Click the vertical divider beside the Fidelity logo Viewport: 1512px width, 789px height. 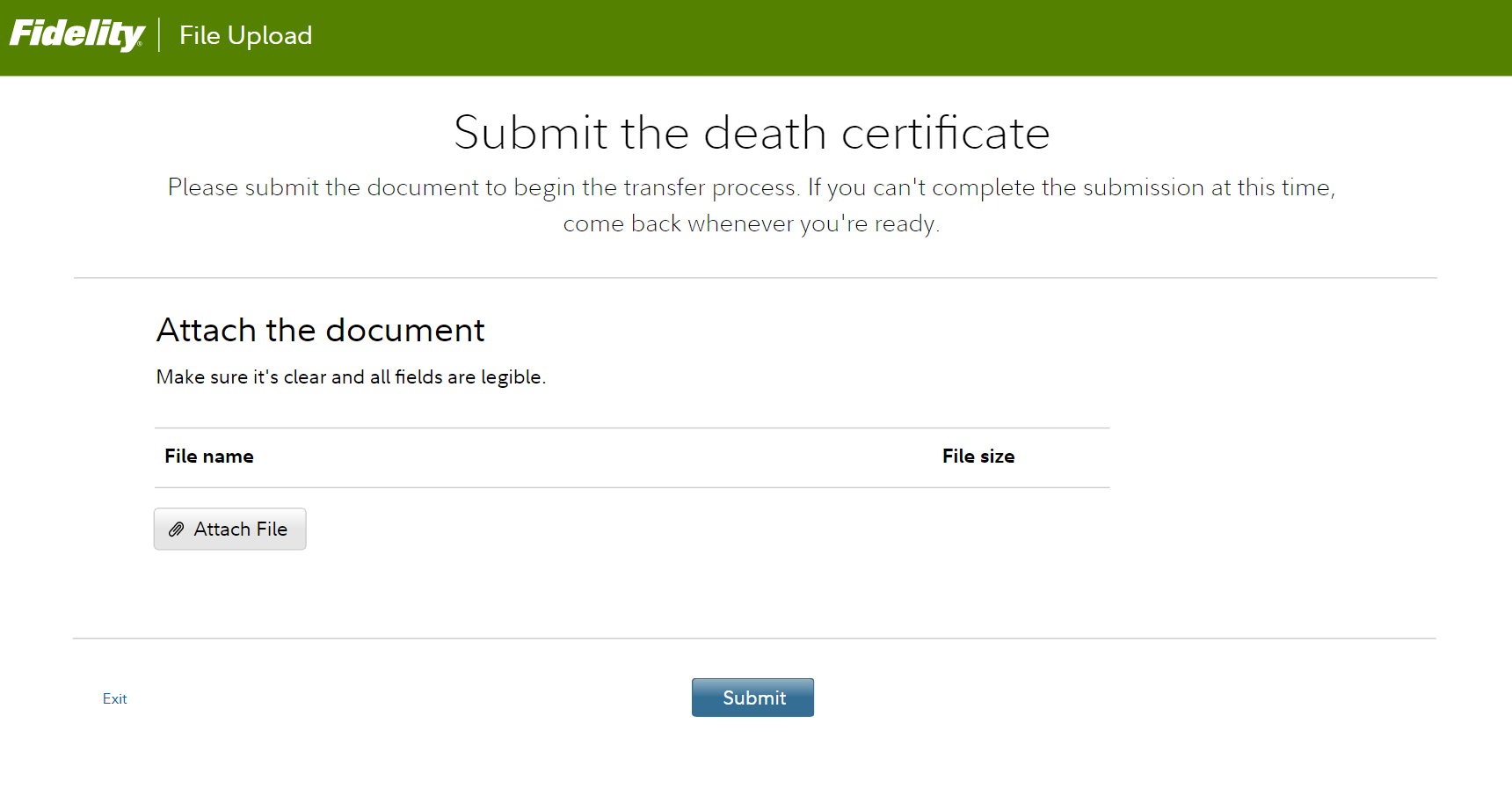[x=159, y=35]
